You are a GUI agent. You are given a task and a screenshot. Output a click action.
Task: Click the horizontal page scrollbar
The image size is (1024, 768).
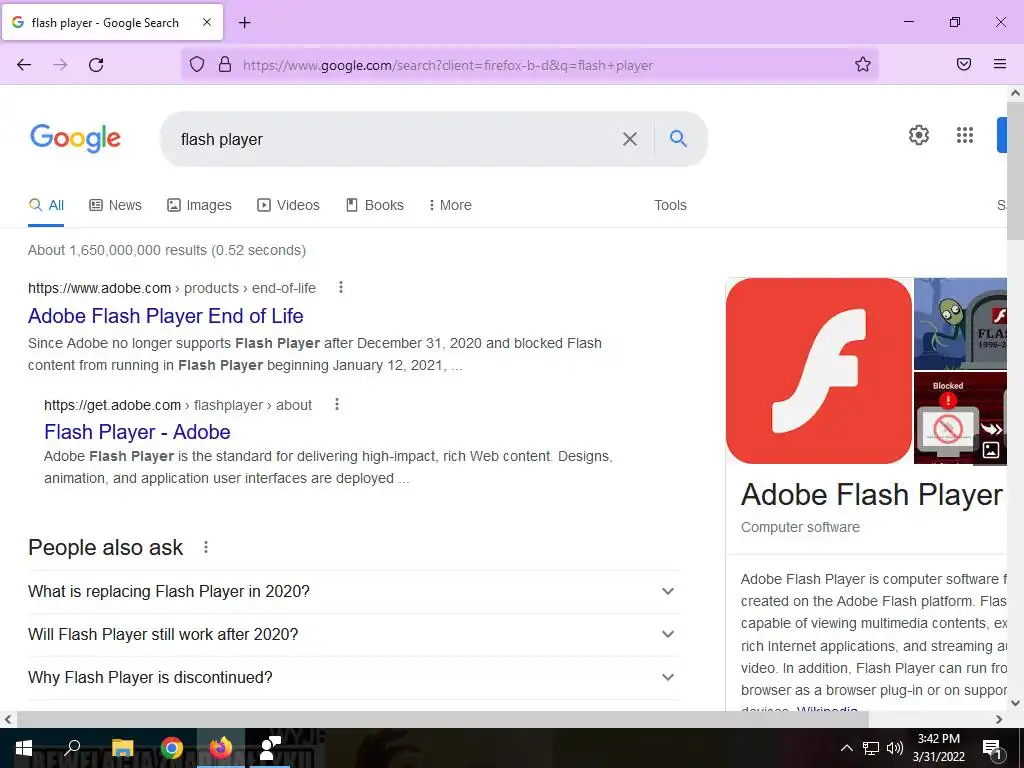pyautogui.click(x=443, y=719)
